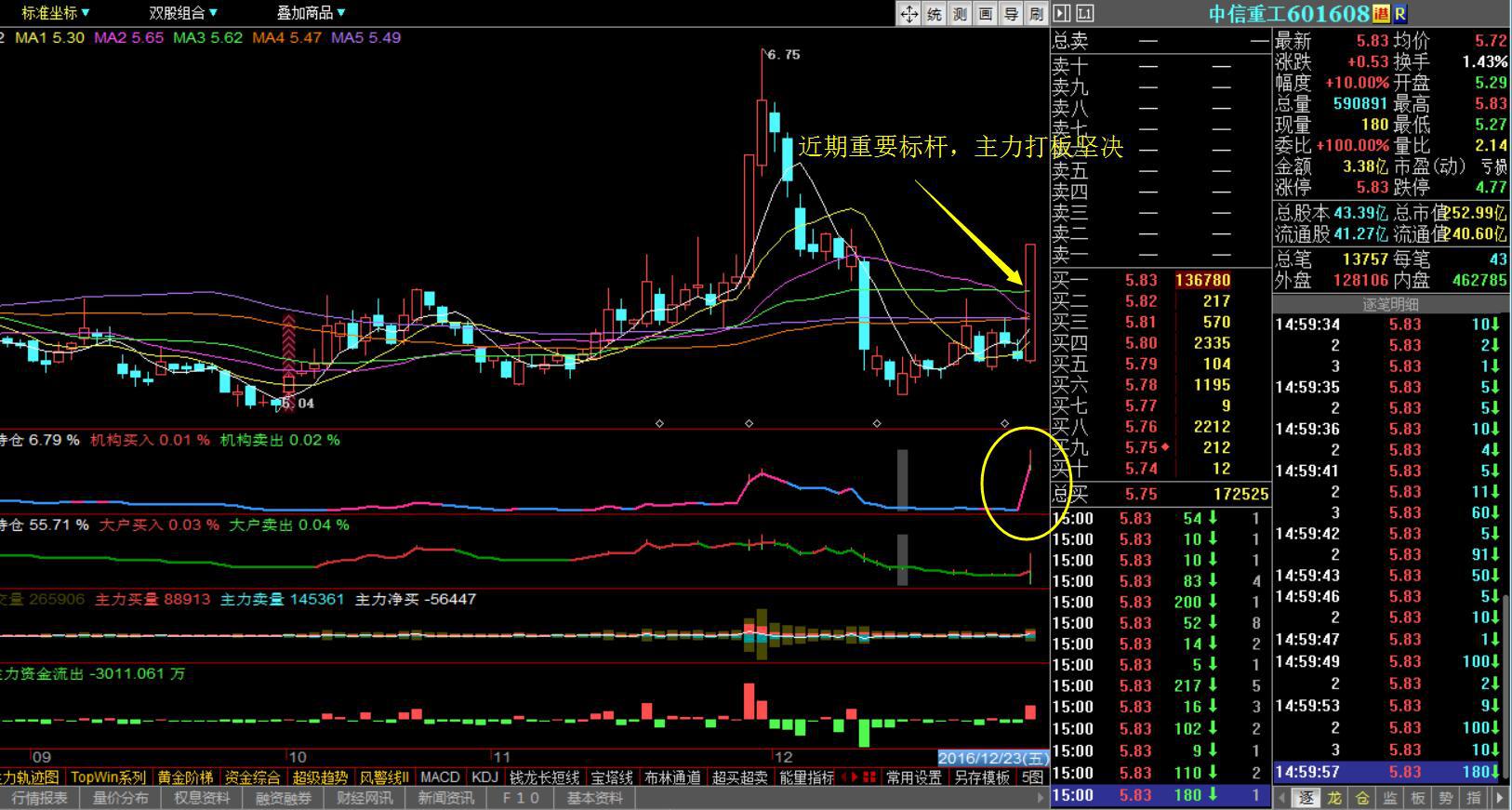This screenshot has height=810, width=1512.
Task: Click the blue R margin badge
Action: pyautogui.click(x=1399, y=14)
